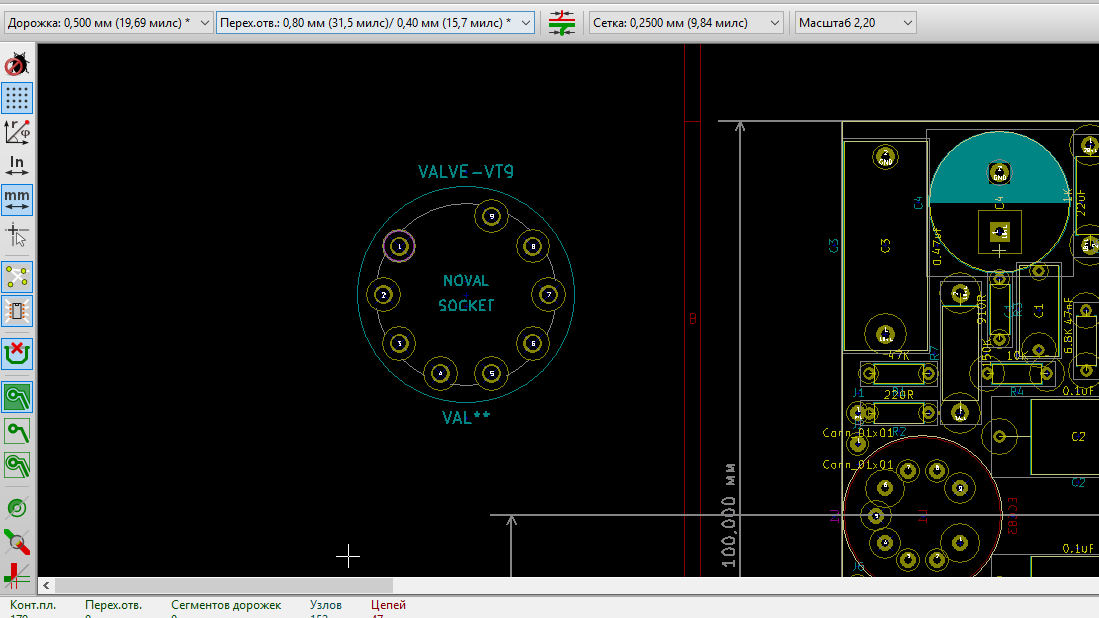
Task: Toggle module ratsnest chip icon
Action: click(x=17, y=311)
